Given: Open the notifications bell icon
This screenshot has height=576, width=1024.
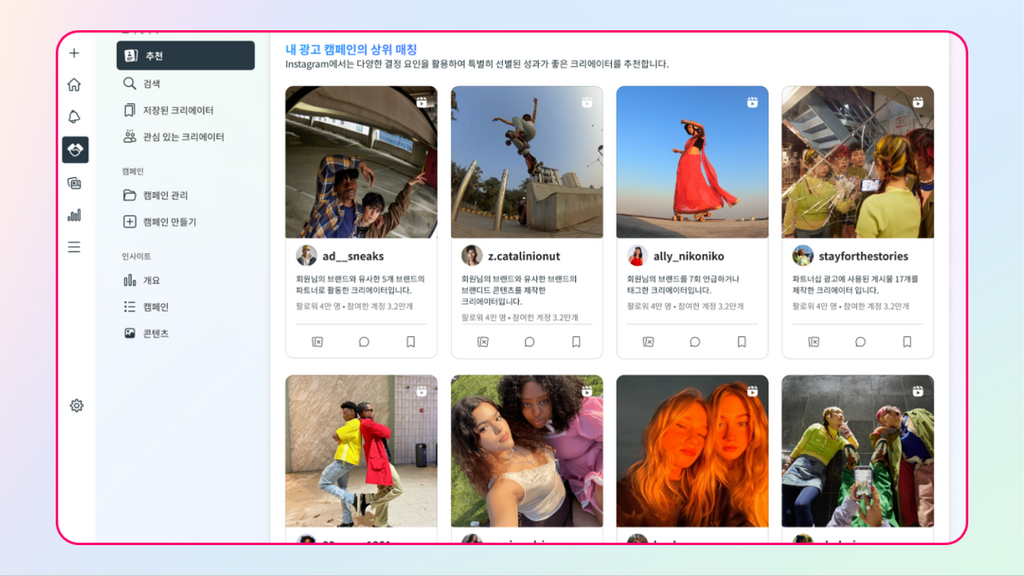Looking at the screenshot, I should (x=74, y=116).
